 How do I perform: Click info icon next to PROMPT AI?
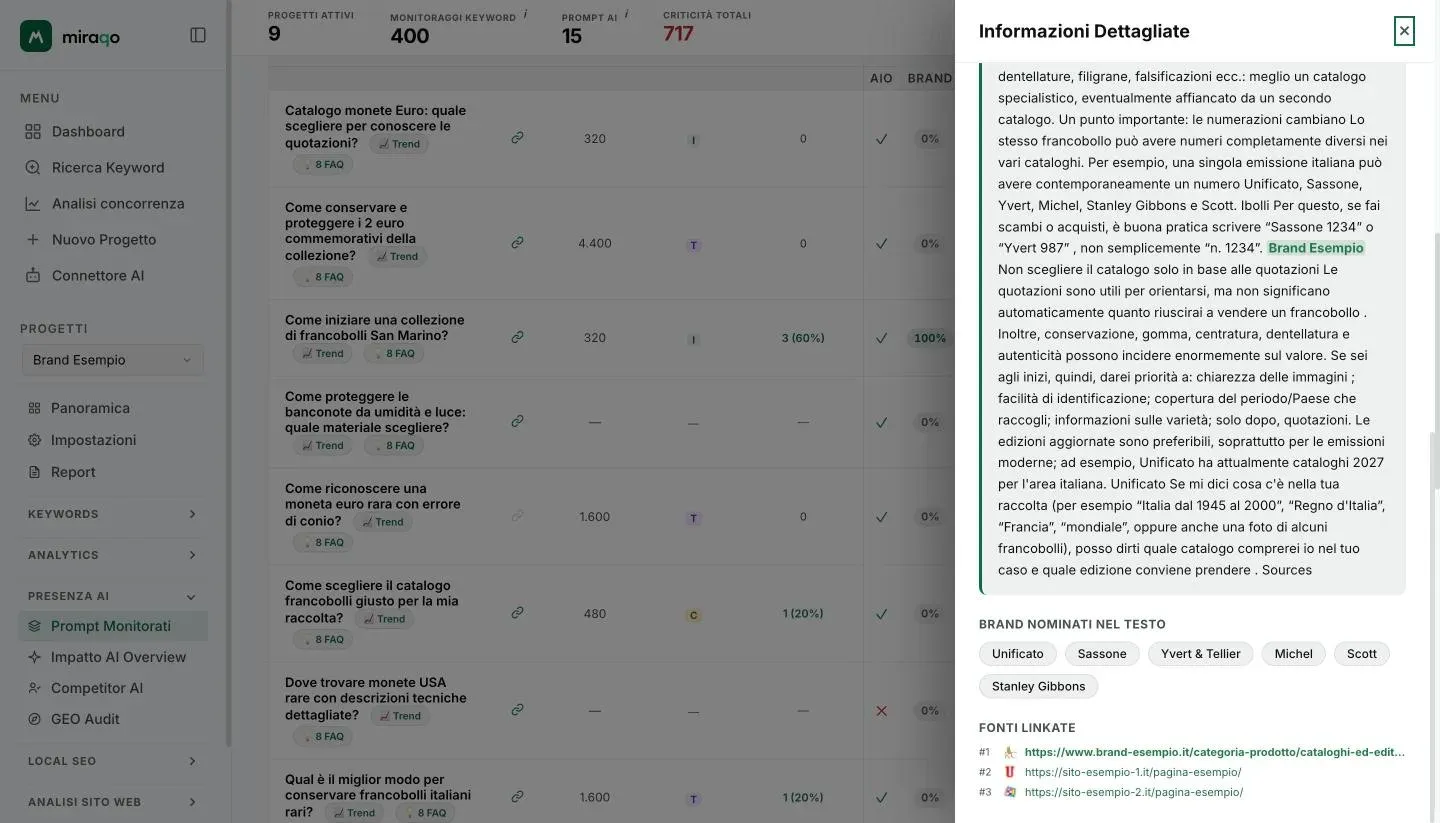pyautogui.click(x=626, y=15)
